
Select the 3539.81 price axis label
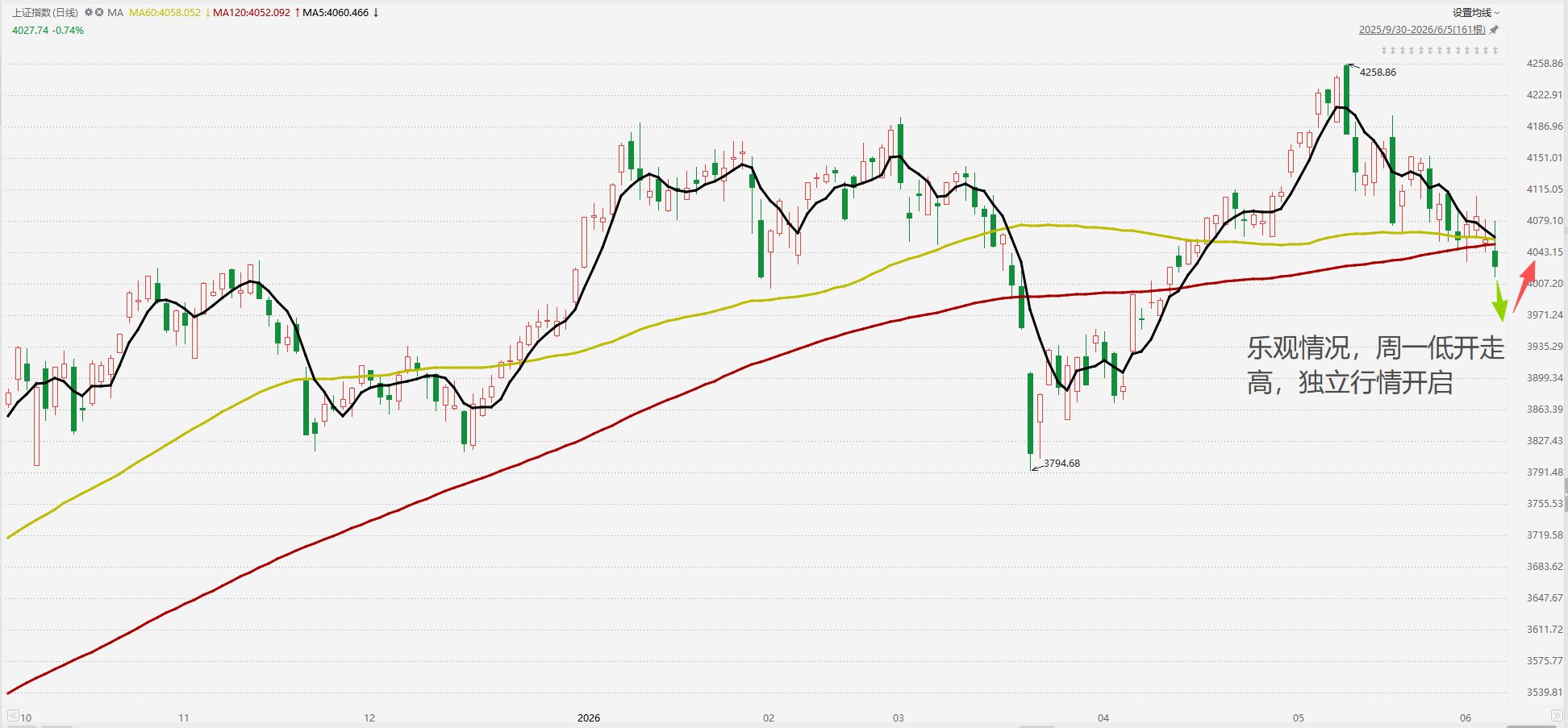click(1545, 693)
